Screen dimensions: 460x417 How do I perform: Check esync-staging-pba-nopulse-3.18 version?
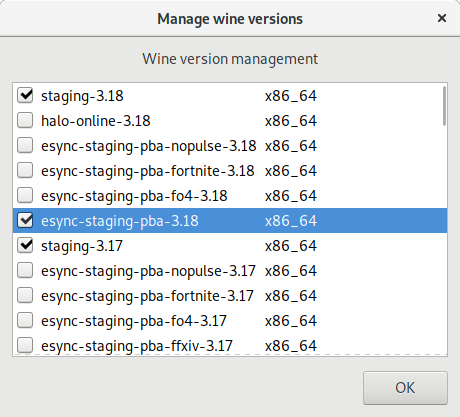[x=25, y=146]
